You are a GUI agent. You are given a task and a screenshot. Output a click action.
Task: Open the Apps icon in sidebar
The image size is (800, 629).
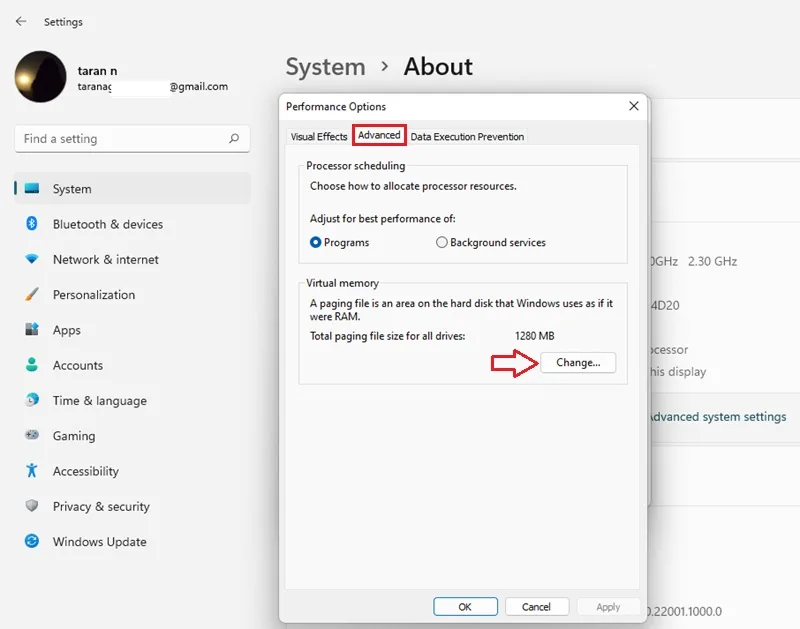pos(32,330)
